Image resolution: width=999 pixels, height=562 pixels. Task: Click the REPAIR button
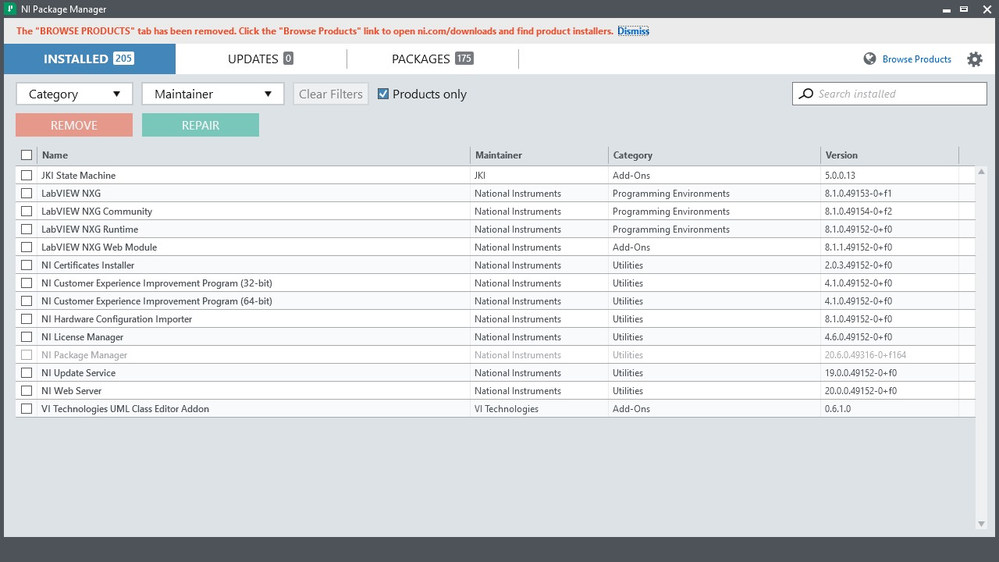click(x=200, y=125)
